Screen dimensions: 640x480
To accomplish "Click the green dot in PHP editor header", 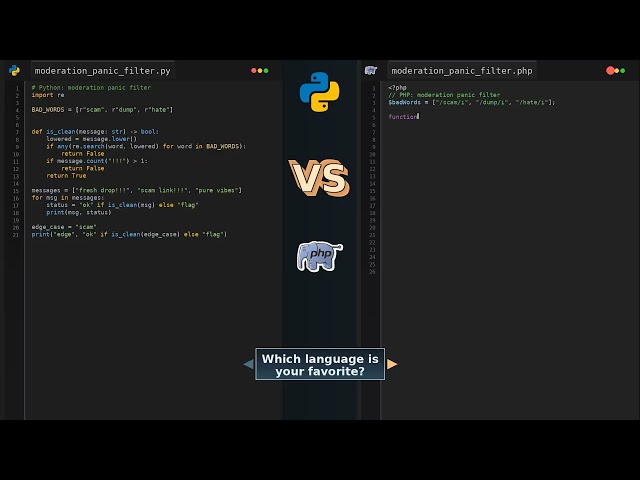I will click(x=623, y=71).
